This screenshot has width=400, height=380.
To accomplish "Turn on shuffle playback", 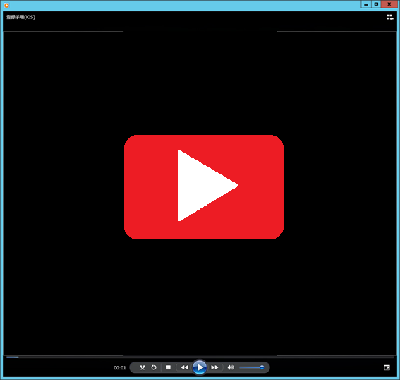I will (x=143, y=367).
